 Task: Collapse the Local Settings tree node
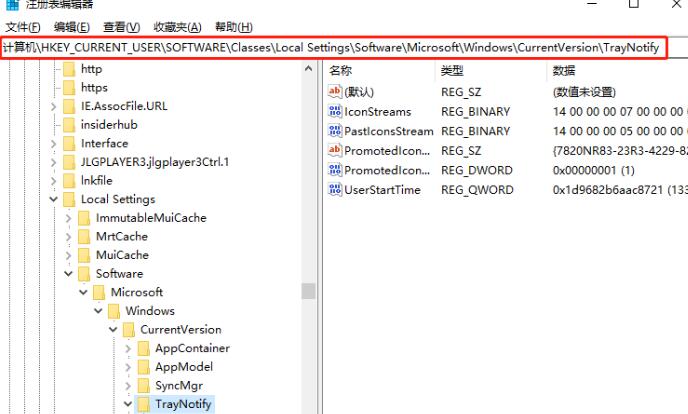[x=53, y=200]
